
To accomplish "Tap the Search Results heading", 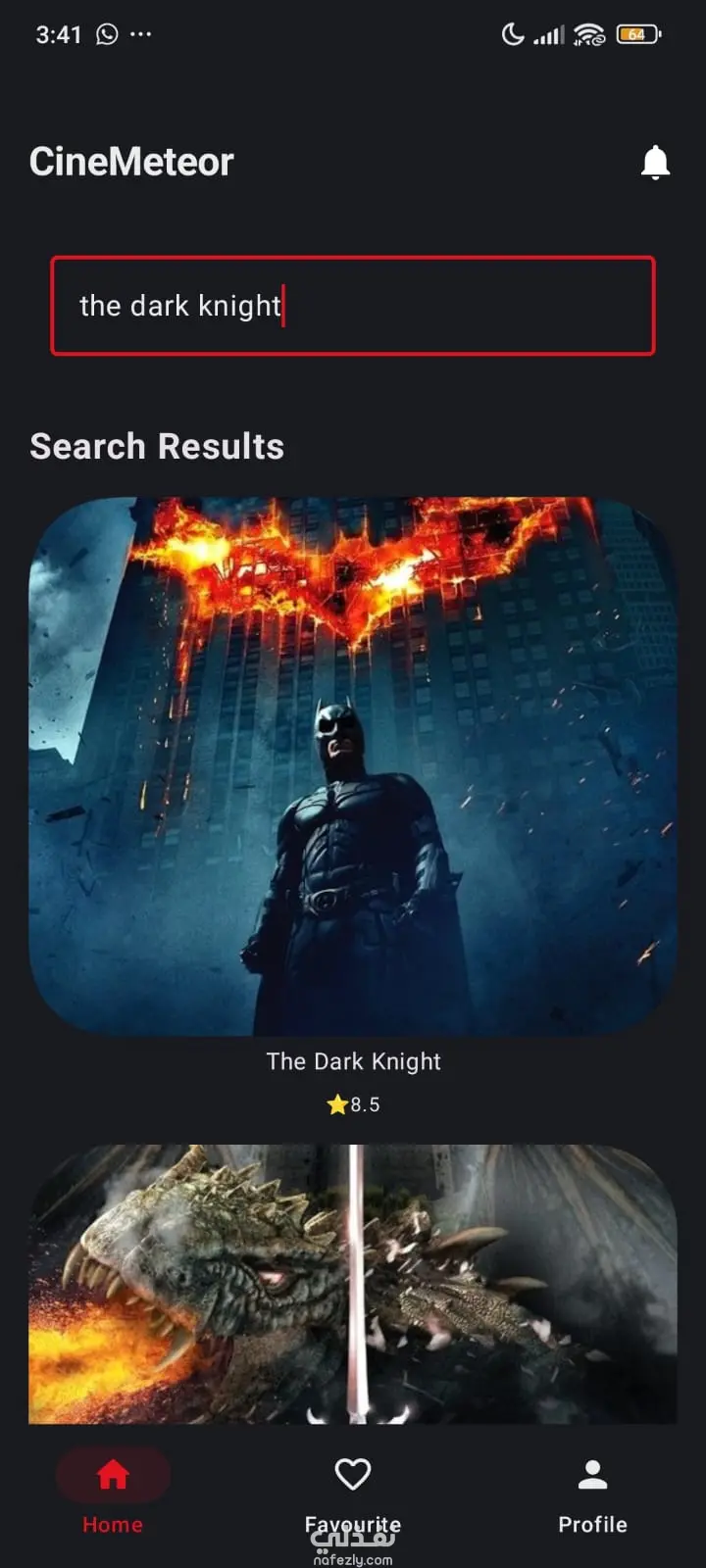I will [x=157, y=447].
